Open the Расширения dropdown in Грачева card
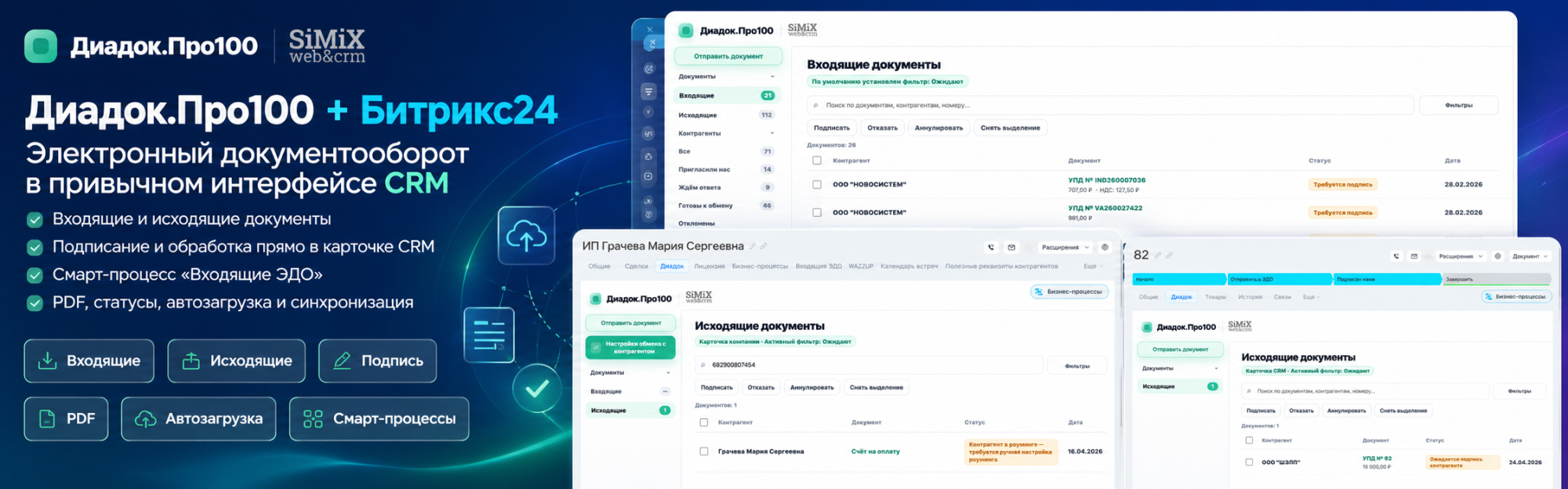Screen dimensions: 1568x489 [x=1065, y=248]
